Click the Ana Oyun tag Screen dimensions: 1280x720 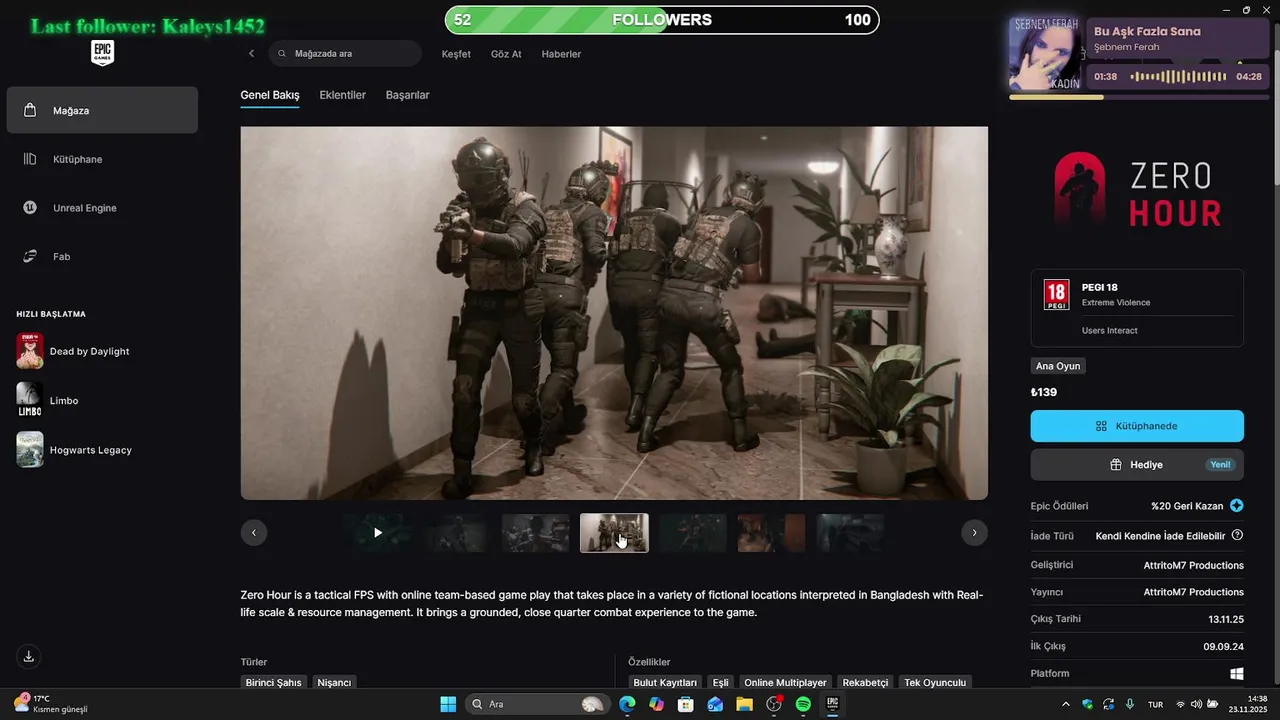(x=1058, y=366)
